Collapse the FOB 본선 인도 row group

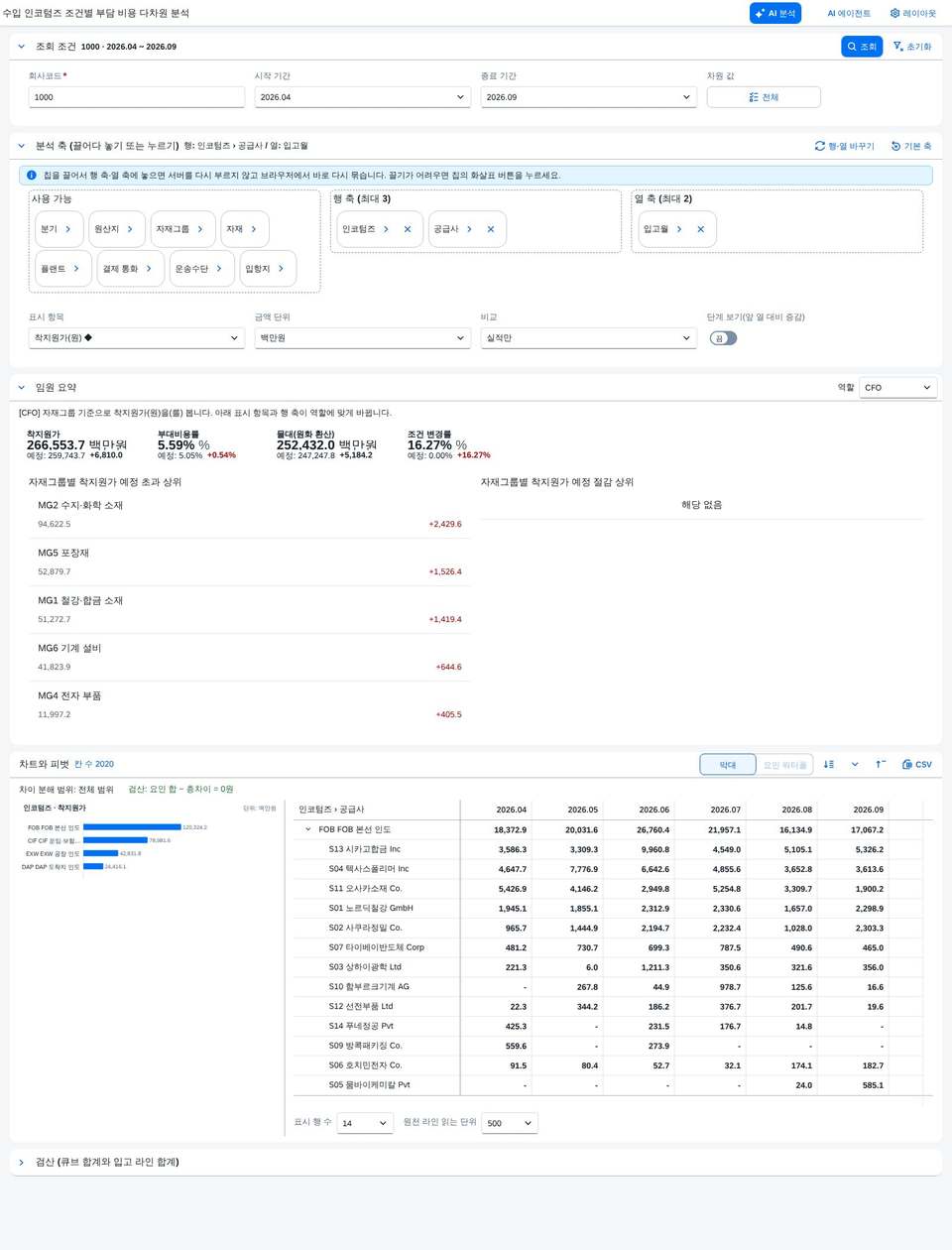pos(308,829)
